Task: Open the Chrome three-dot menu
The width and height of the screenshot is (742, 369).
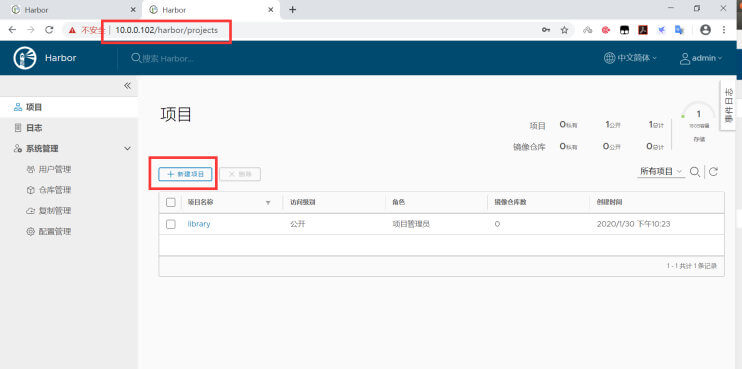Action: [724, 30]
